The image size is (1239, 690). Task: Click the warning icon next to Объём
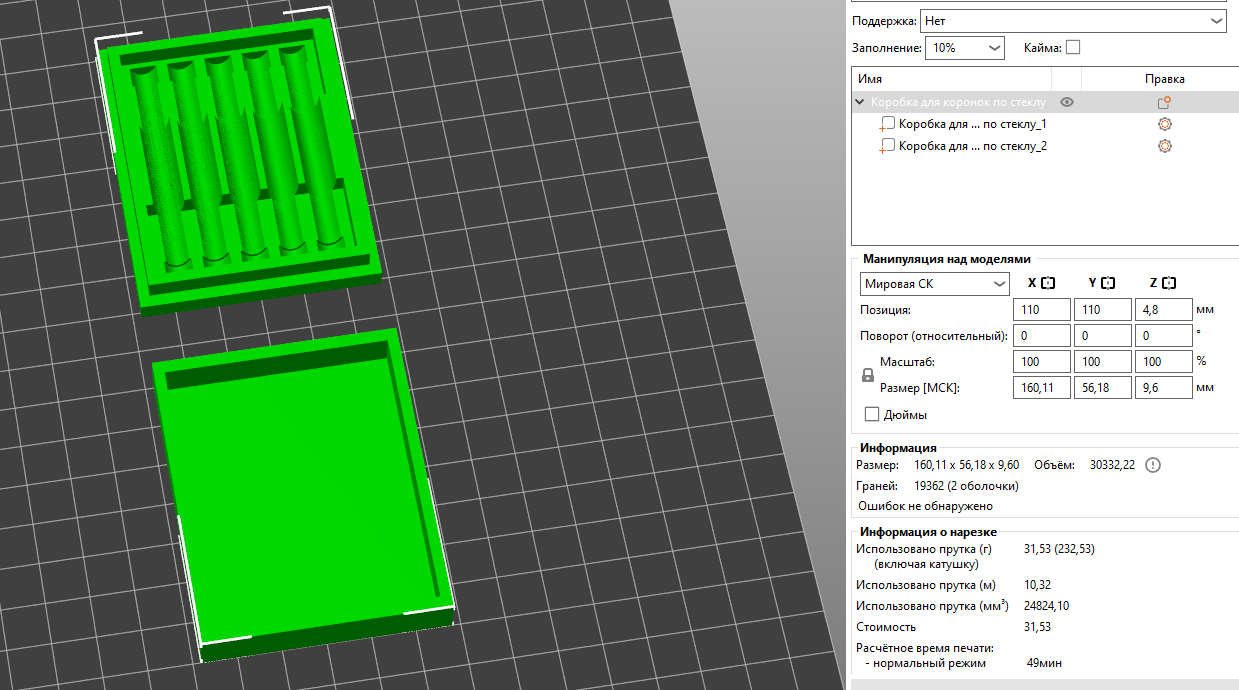[x=1153, y=465]
